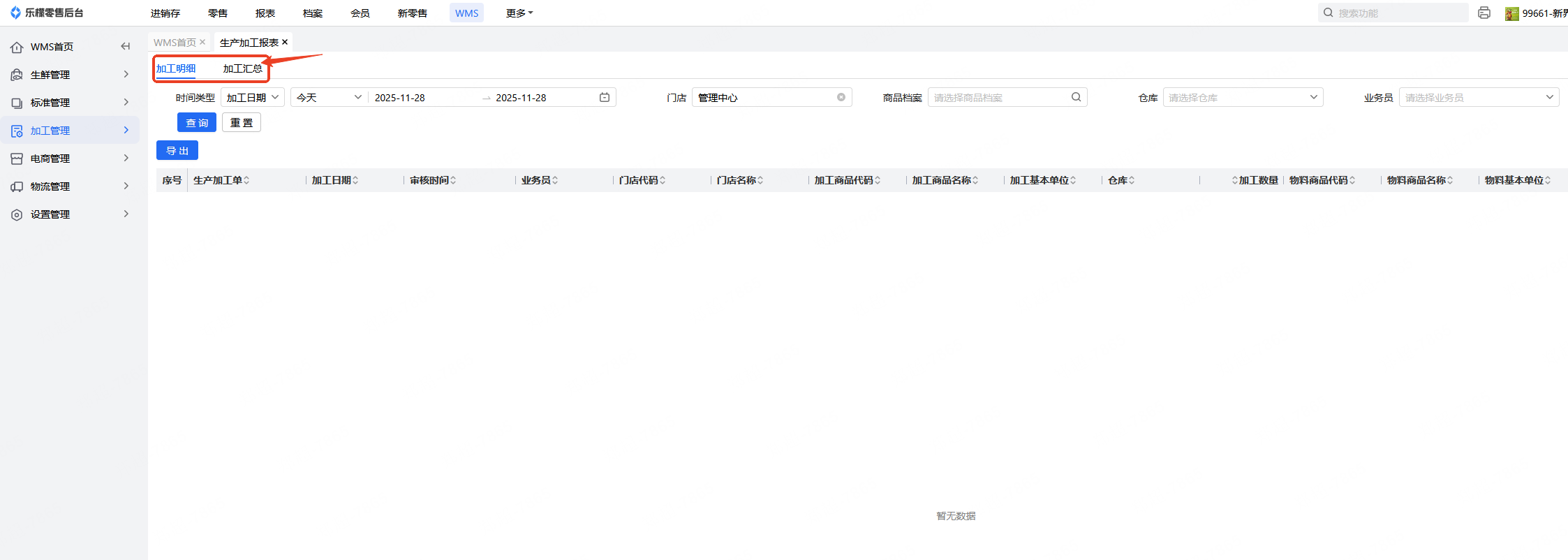Image resolution: width=1568 pixels, height=560 pixels.
Task: Sort by 加工基本单位 column
Action: pyautogui.click(x=1073, y=180)
